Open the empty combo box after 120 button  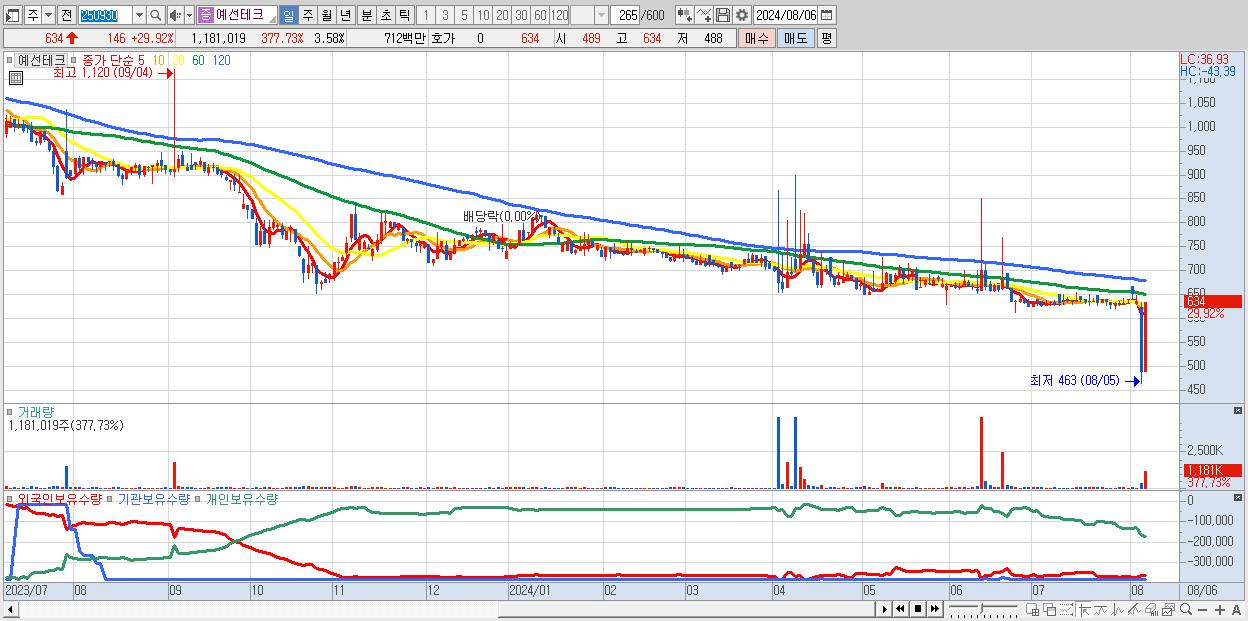point(589,15)
